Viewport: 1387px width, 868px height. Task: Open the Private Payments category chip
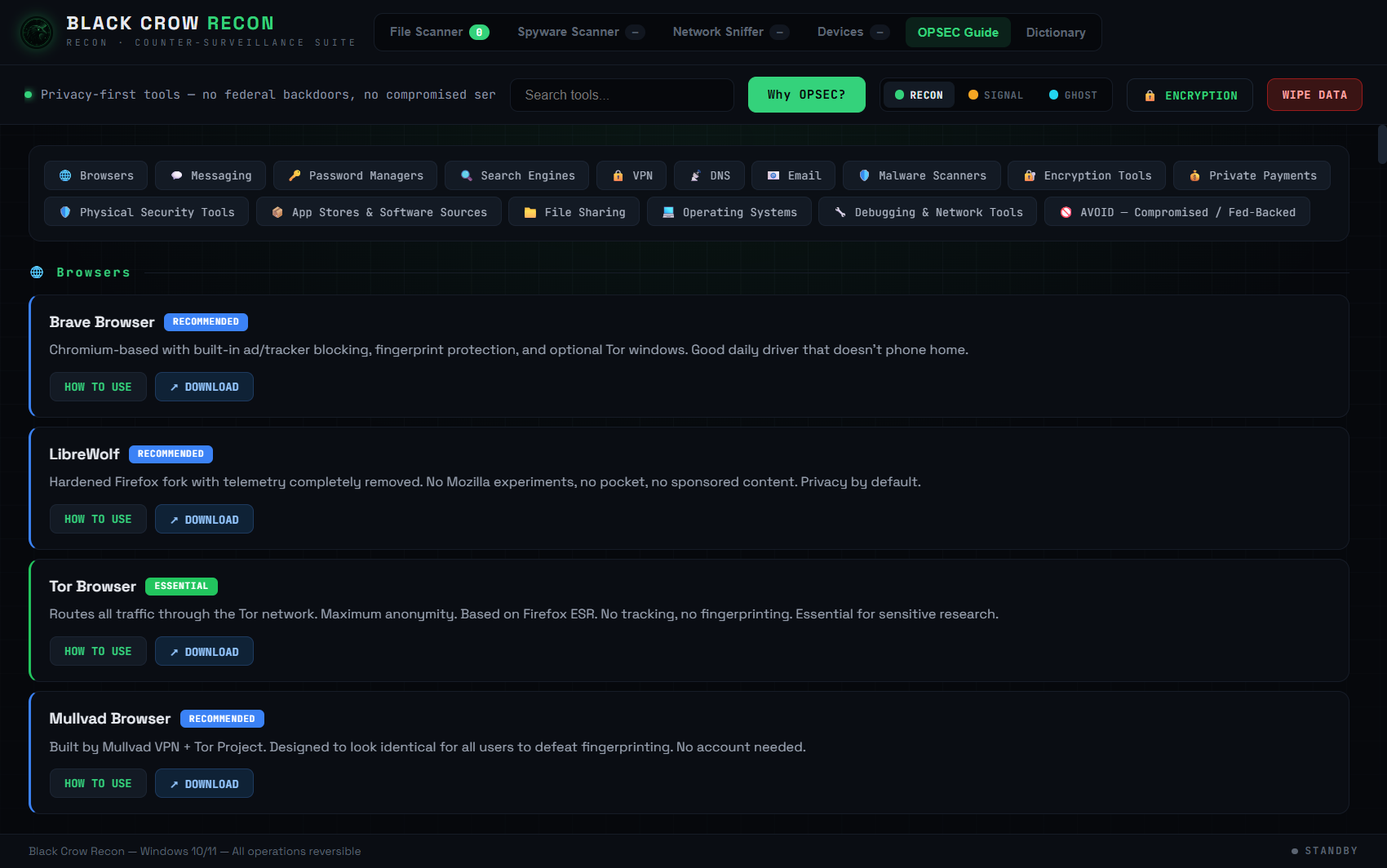(1252, 175)
